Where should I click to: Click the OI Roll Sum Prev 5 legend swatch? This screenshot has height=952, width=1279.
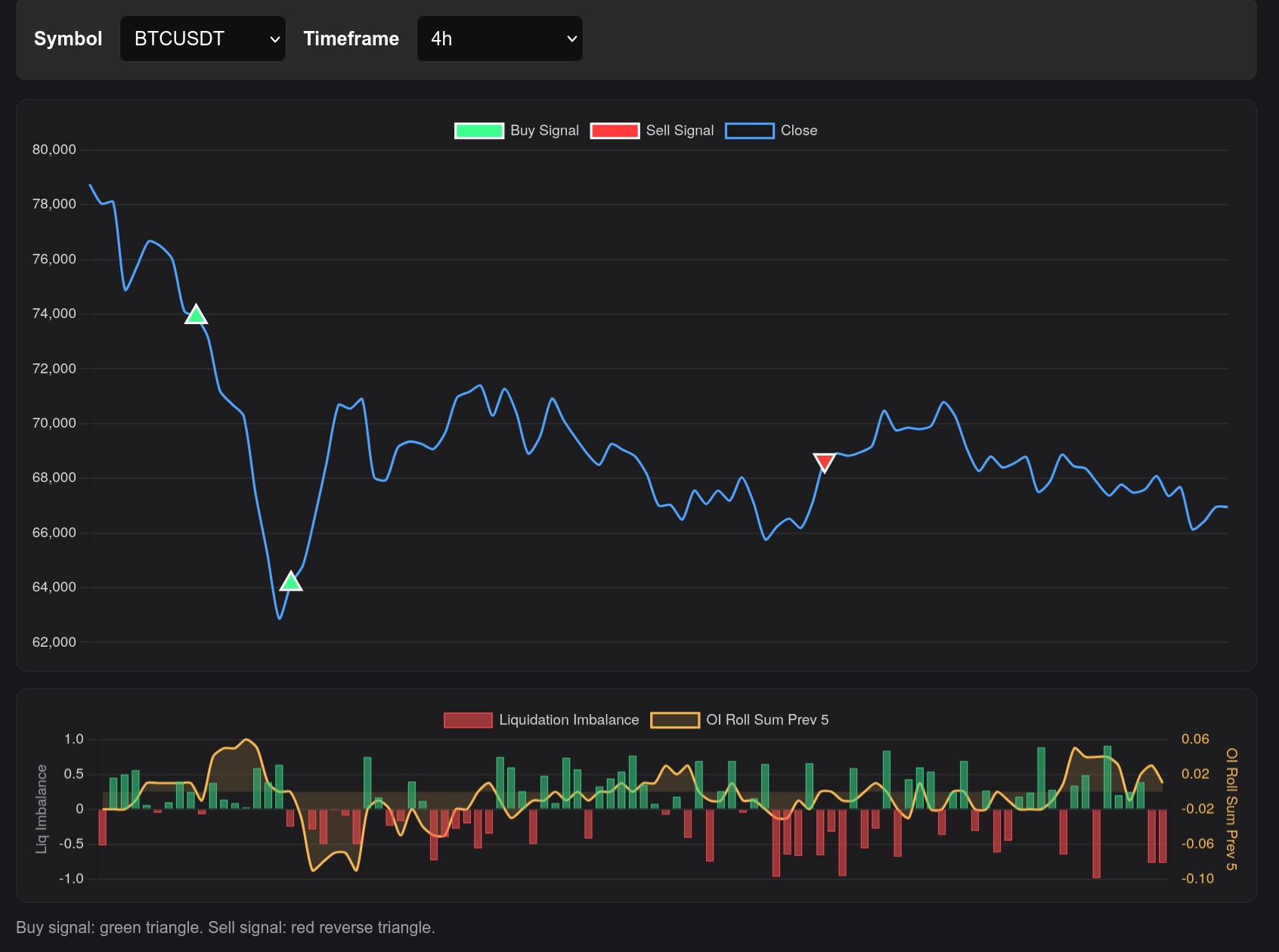click(675, 719)
